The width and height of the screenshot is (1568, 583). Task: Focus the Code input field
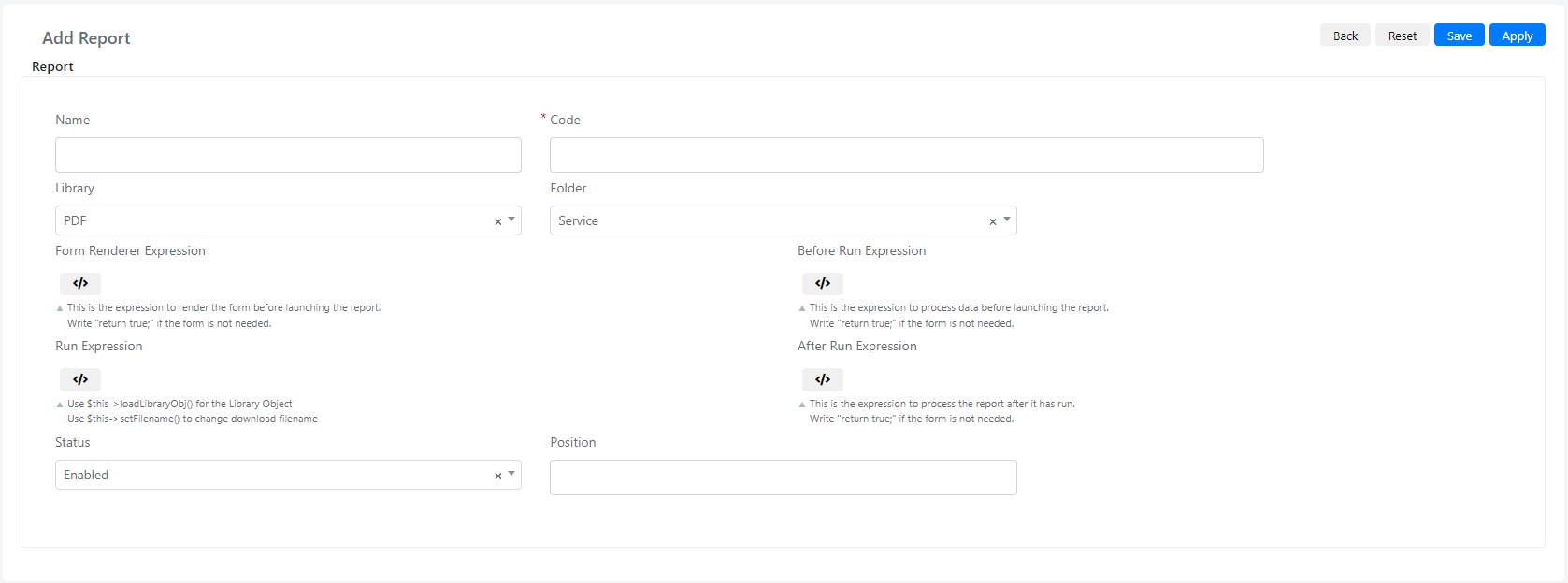907,155
